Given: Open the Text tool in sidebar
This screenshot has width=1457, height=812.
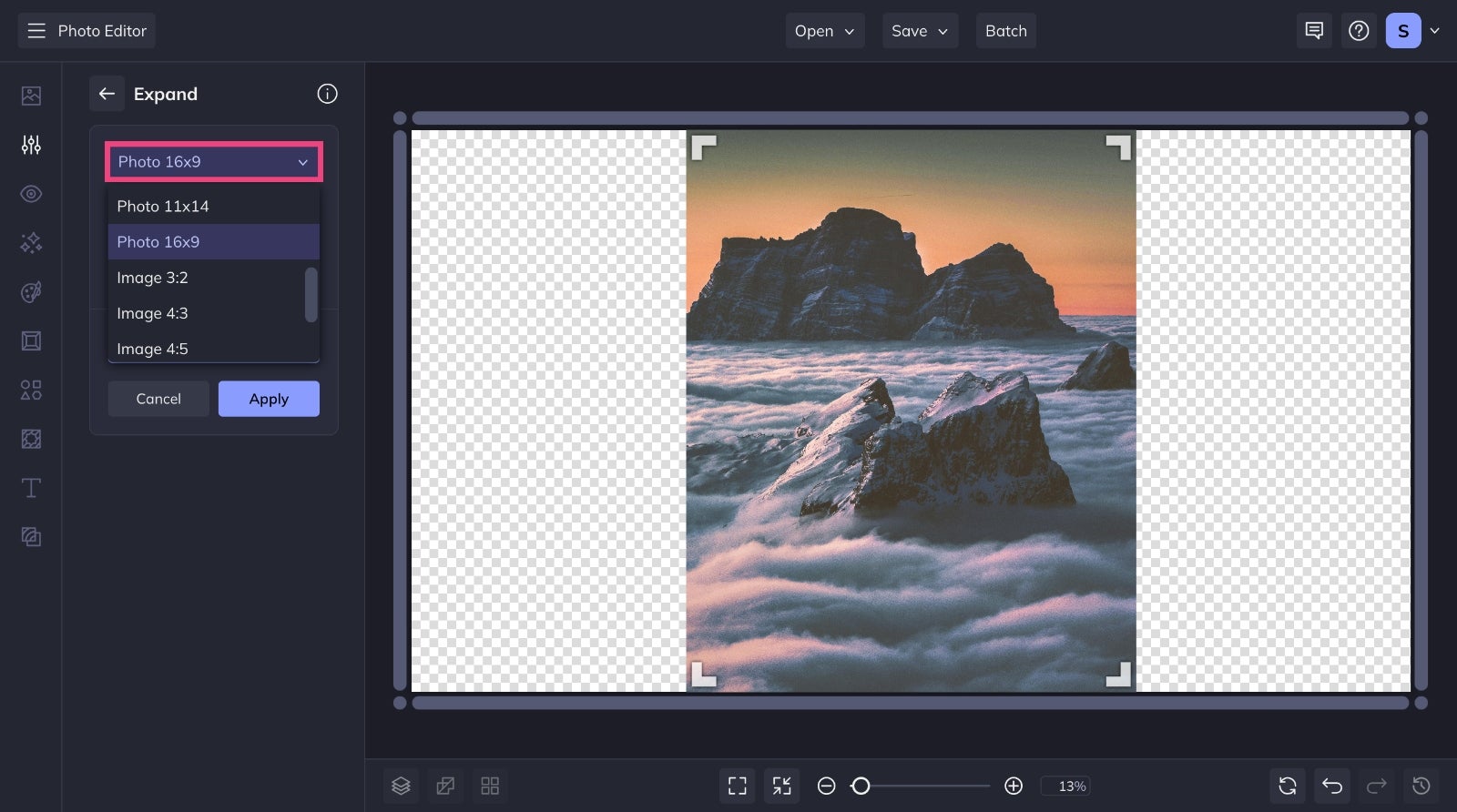Looking at the screenshot, I should click(x=31, y=488).
